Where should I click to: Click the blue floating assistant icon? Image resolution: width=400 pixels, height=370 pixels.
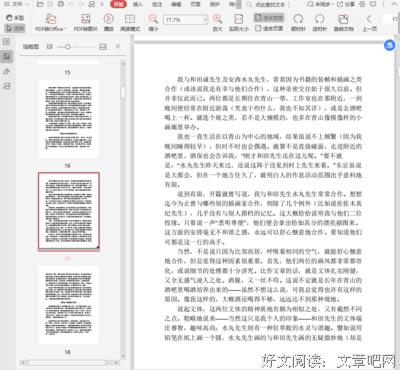[x=389, y=45]
